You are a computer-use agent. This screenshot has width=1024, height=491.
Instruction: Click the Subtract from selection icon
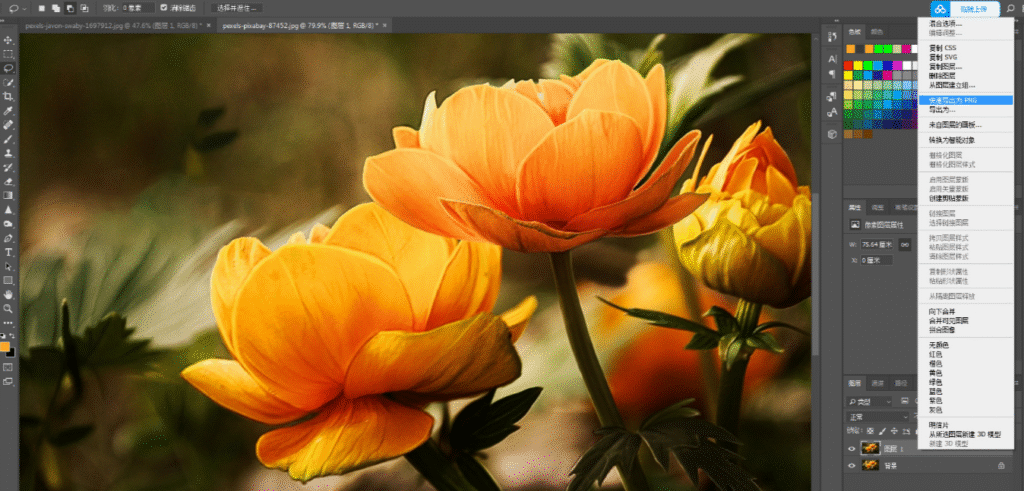pyautogui.click(x=71, y=8)
